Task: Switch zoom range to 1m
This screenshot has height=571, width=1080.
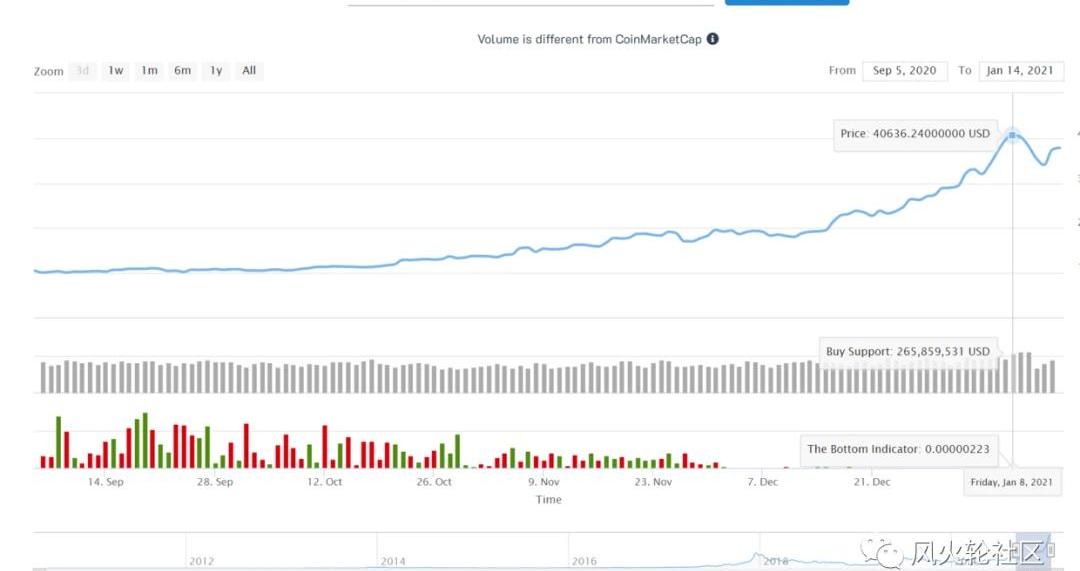Action: point(149,71)
